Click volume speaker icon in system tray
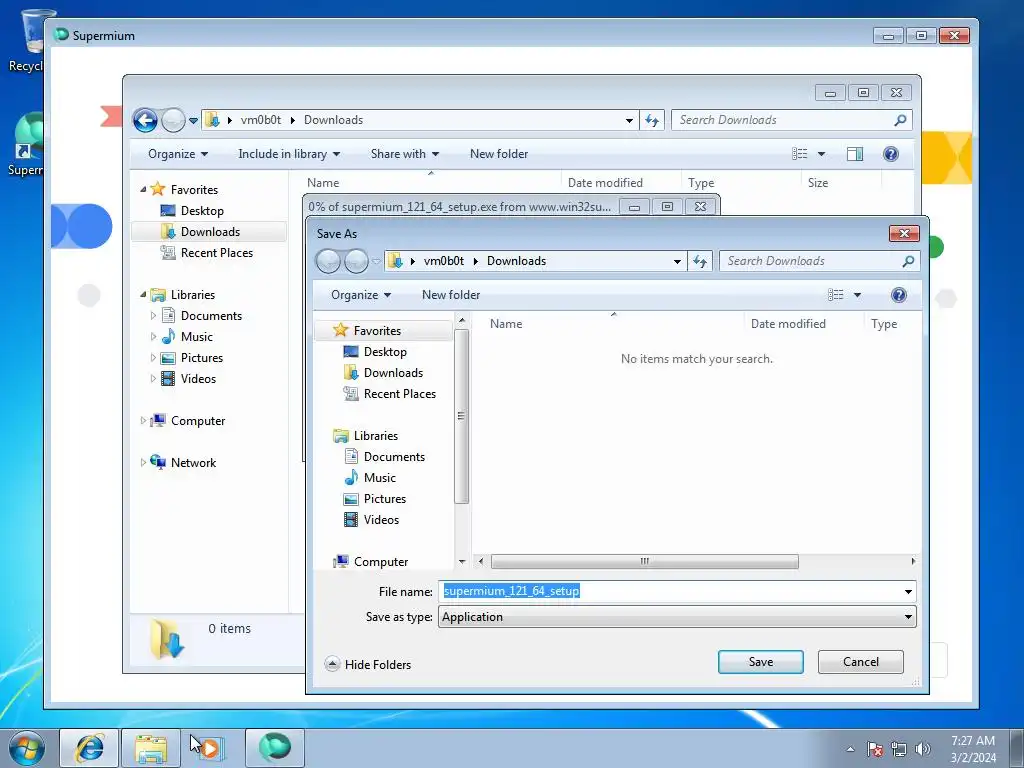The height and width of the screenshot is (768, 1024). pos(922,749)
